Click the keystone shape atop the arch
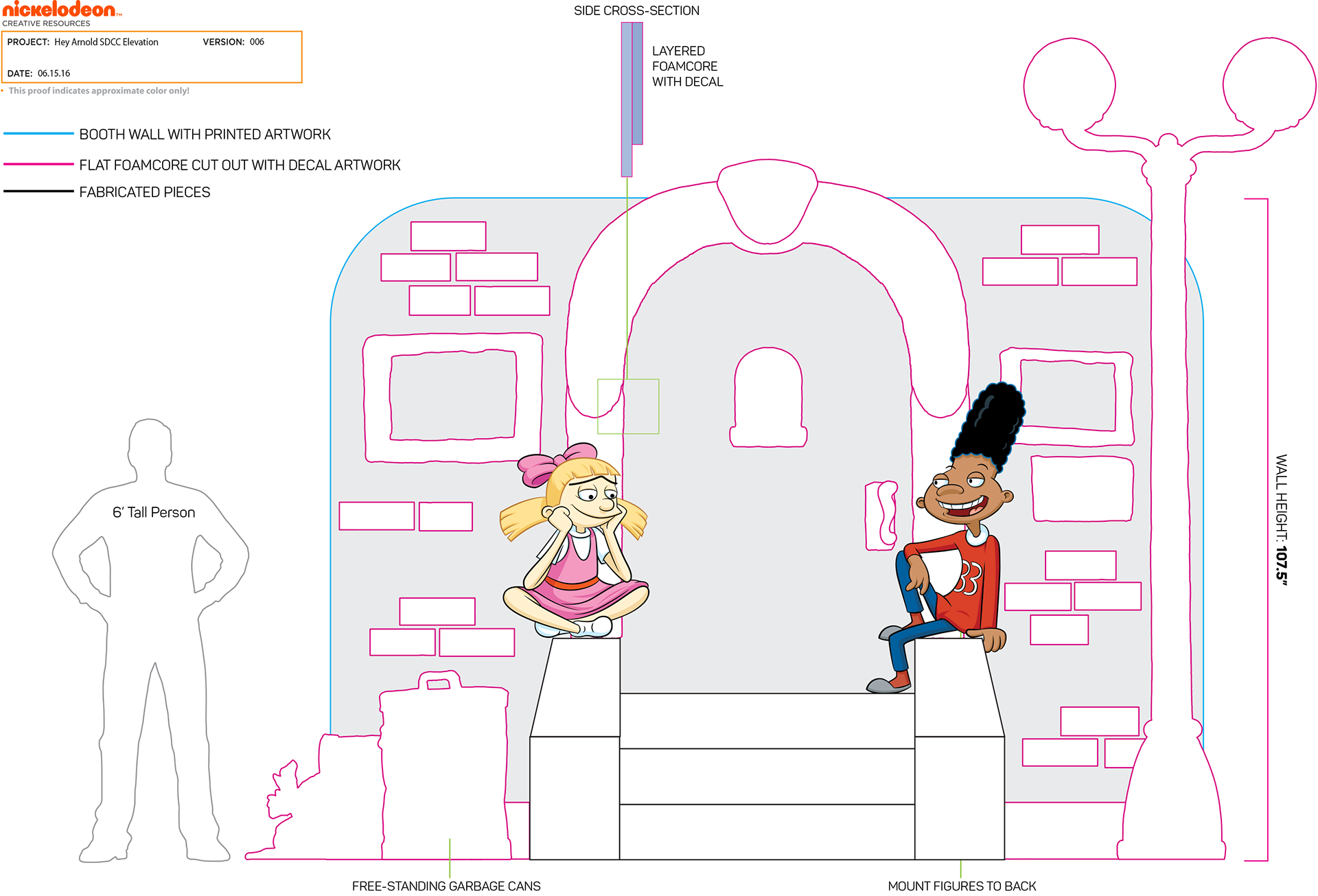Screen dimensions: 1318x896 [767, 201]
